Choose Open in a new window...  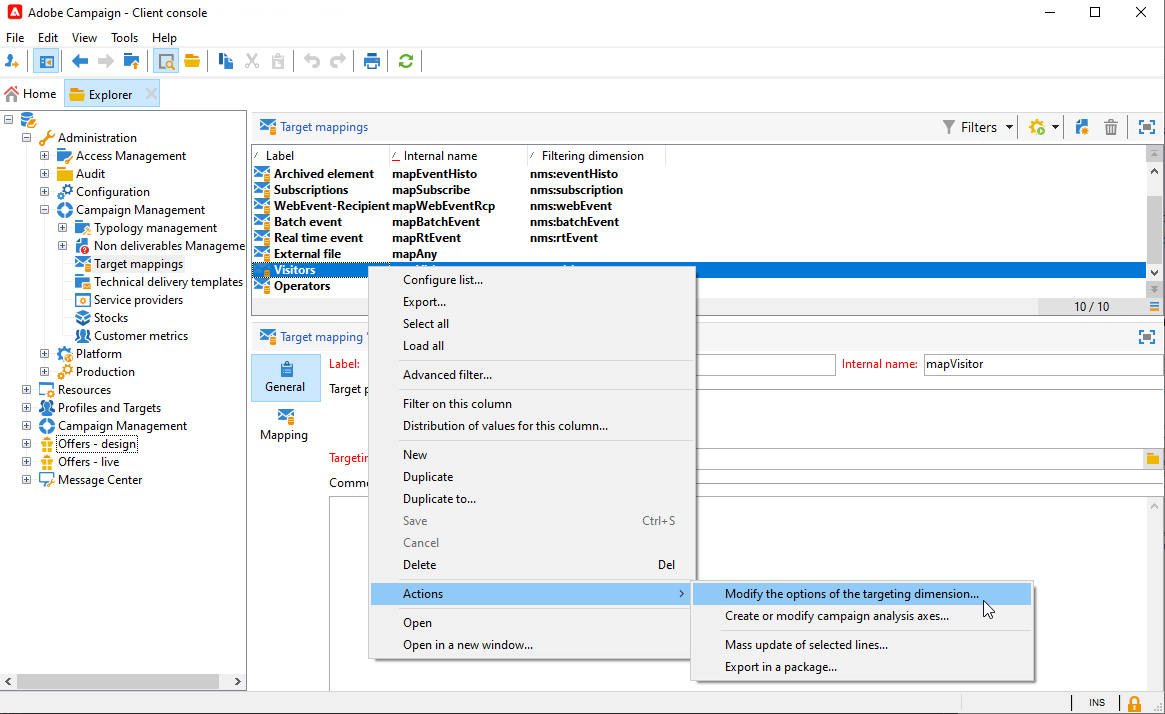point(532,645)
